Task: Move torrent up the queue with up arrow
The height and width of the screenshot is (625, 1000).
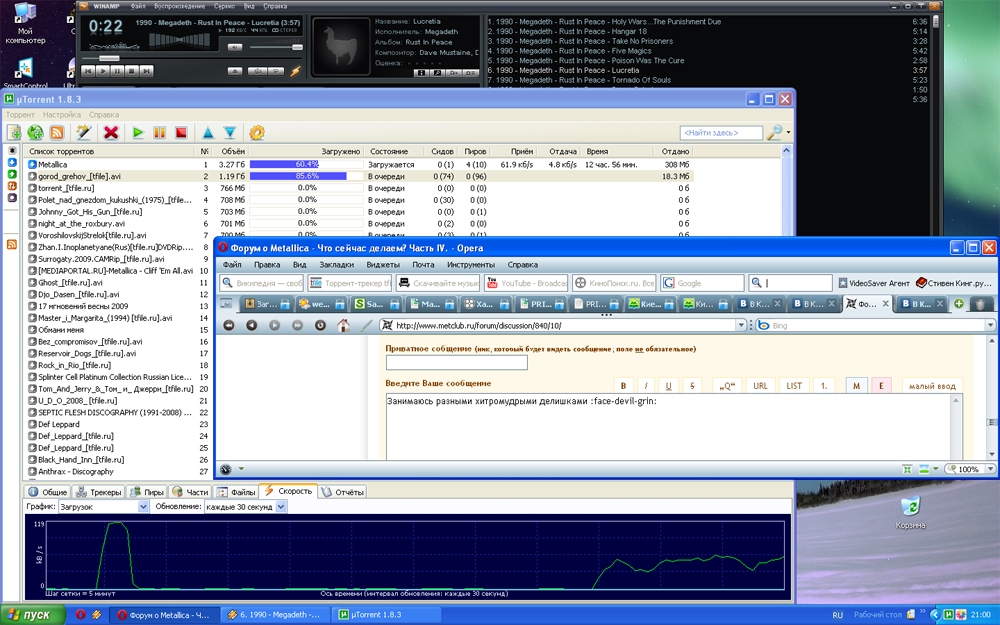Action: tap(208, 132)
